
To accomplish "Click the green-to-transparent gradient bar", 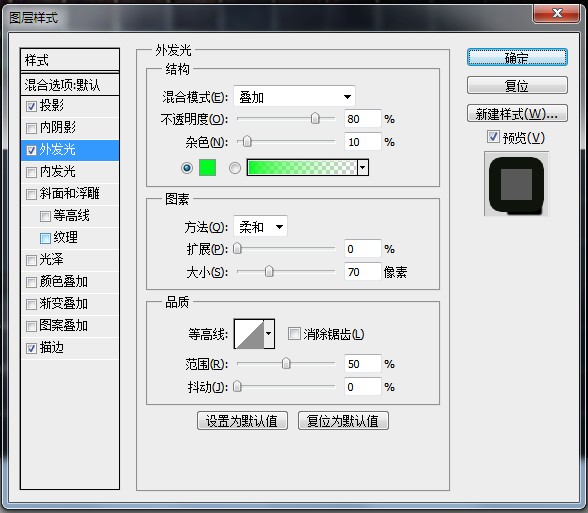I will coord(302,168).
